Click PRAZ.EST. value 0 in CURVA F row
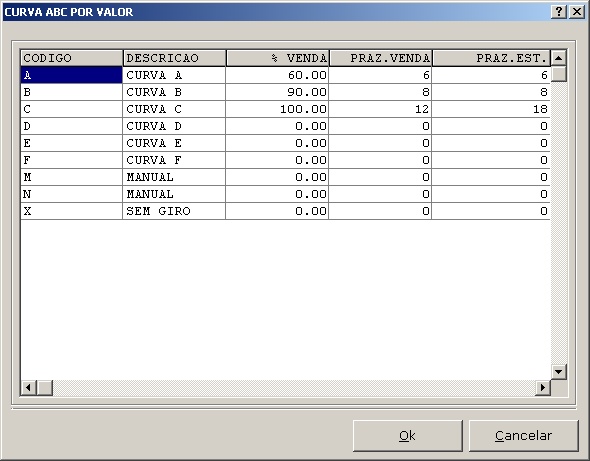 click(x=491, y=160)
